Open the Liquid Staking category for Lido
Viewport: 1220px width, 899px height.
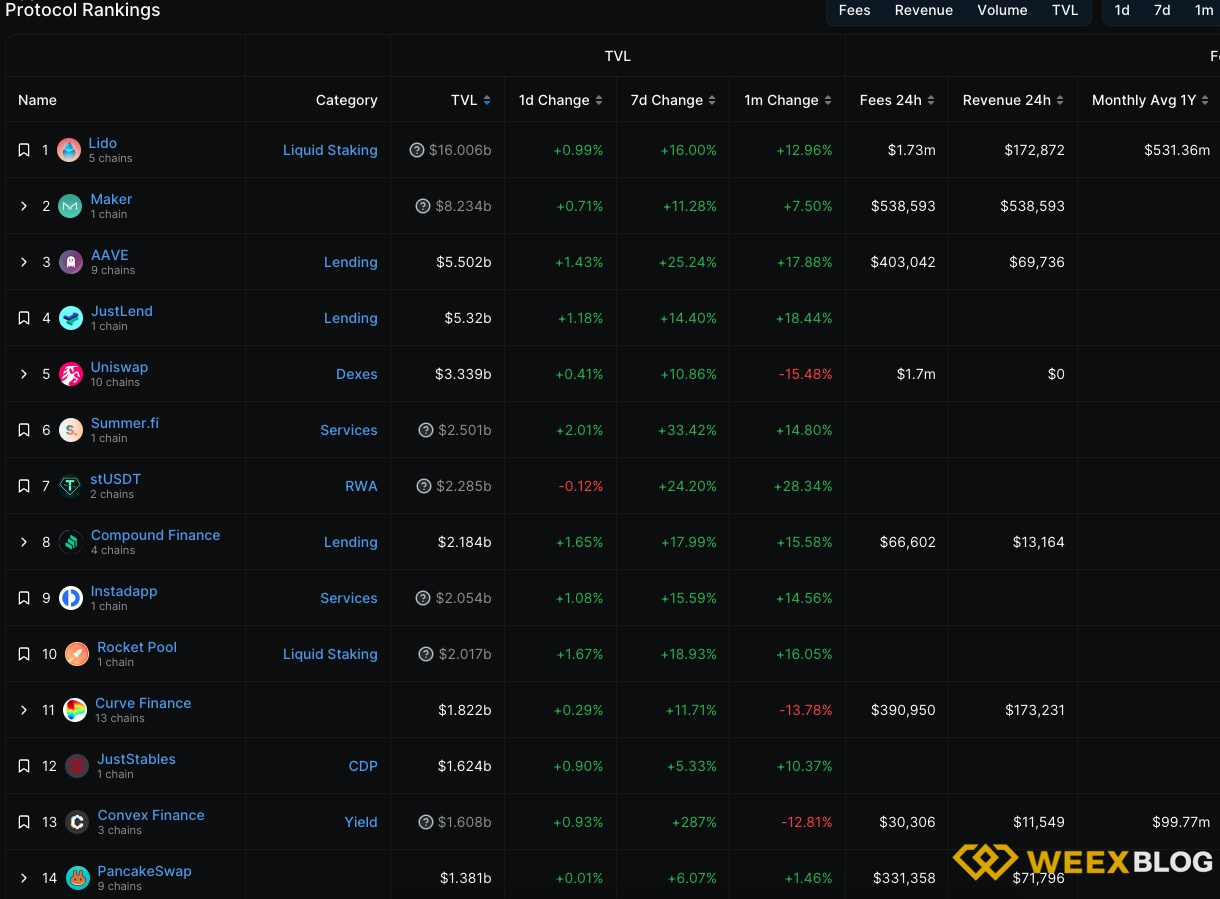[x=330, y=150]
